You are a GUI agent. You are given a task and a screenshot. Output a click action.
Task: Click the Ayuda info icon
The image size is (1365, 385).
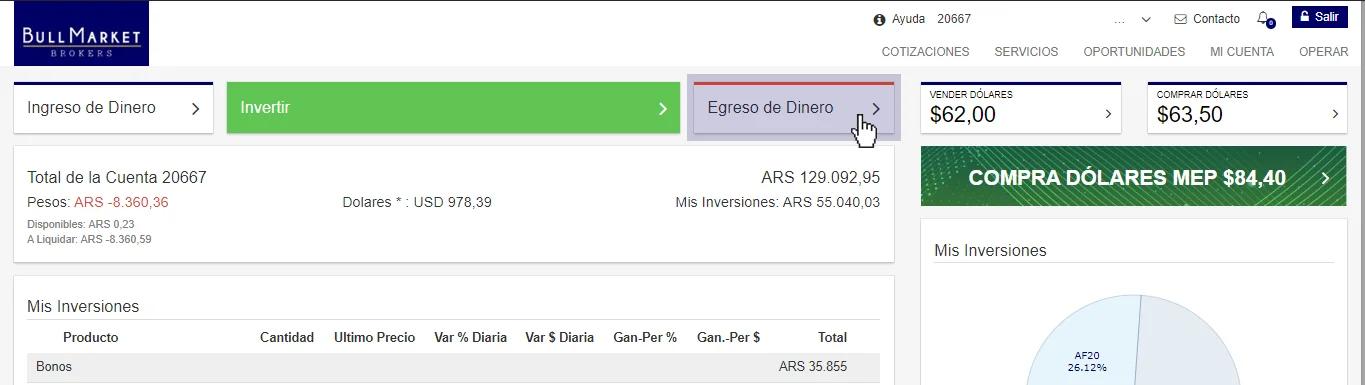pos(879,19)
